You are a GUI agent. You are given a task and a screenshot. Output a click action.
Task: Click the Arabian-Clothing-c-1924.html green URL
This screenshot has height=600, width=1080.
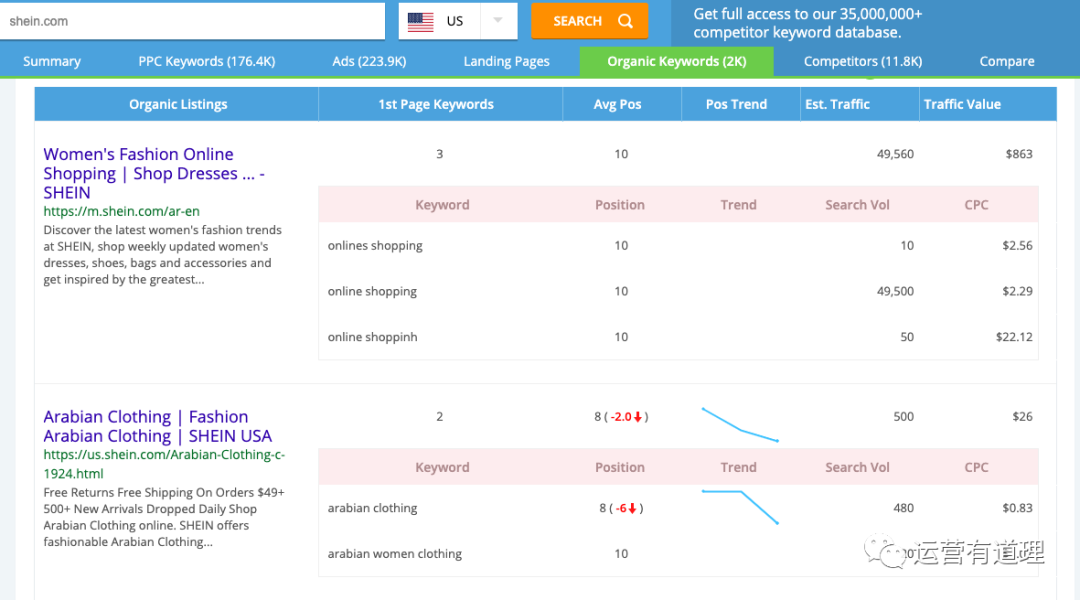[164, 463]
